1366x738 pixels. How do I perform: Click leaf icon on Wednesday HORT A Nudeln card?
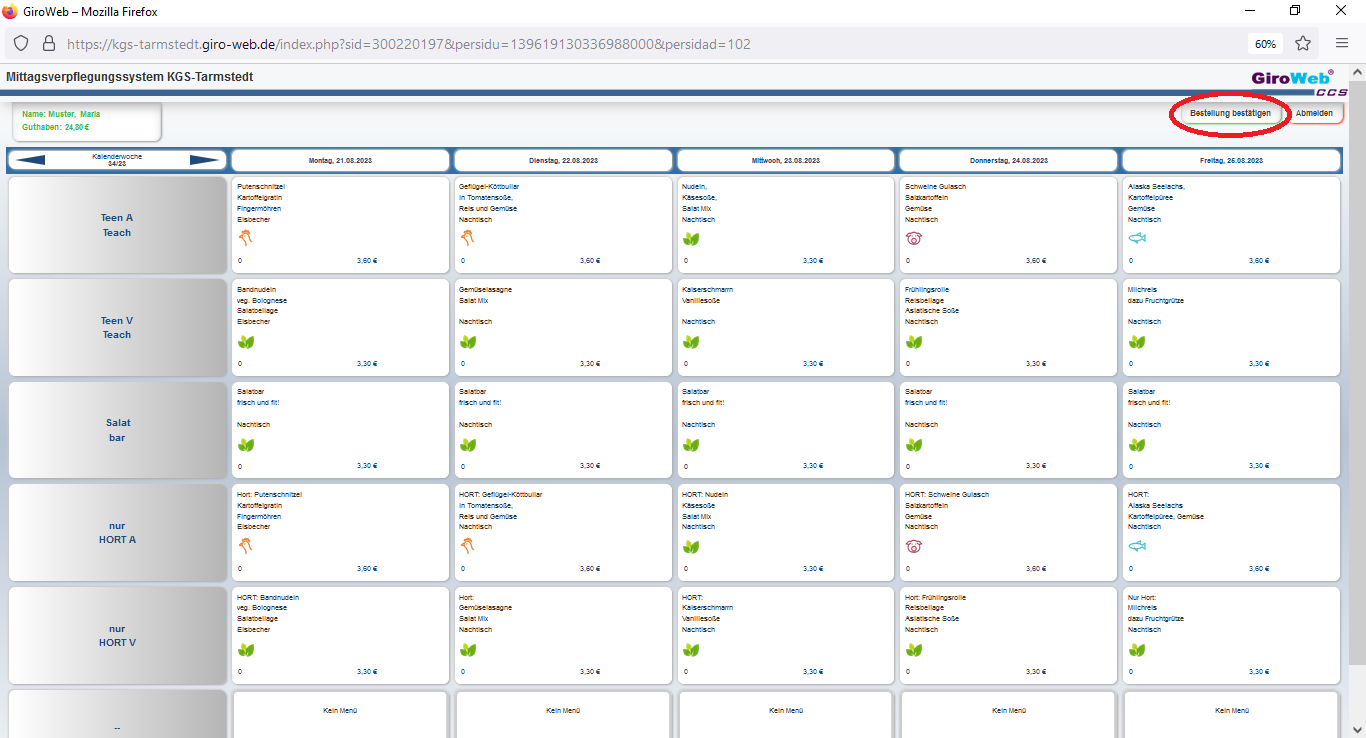pyautogui.click(x=690, y=546)
